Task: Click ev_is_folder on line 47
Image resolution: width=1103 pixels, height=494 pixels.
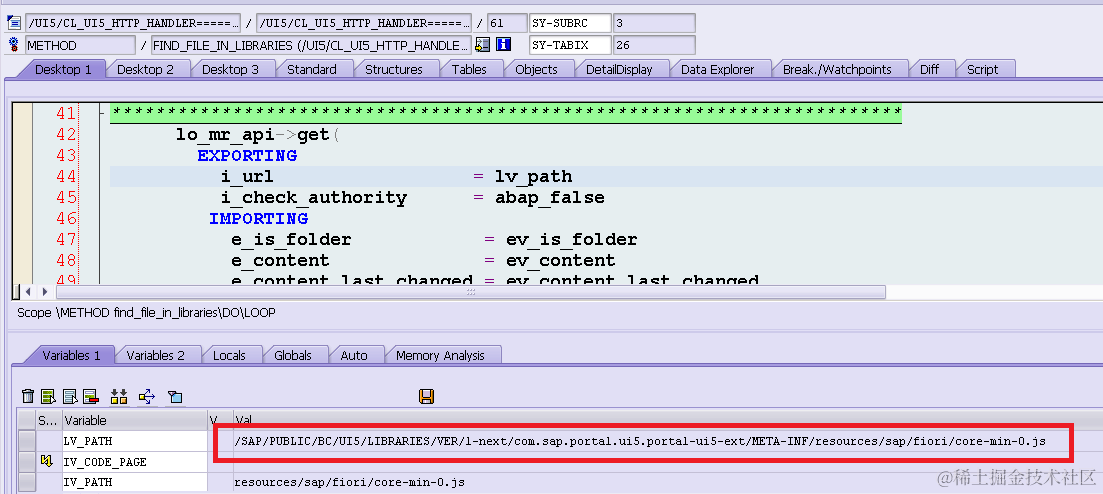Action: point(571,239)
